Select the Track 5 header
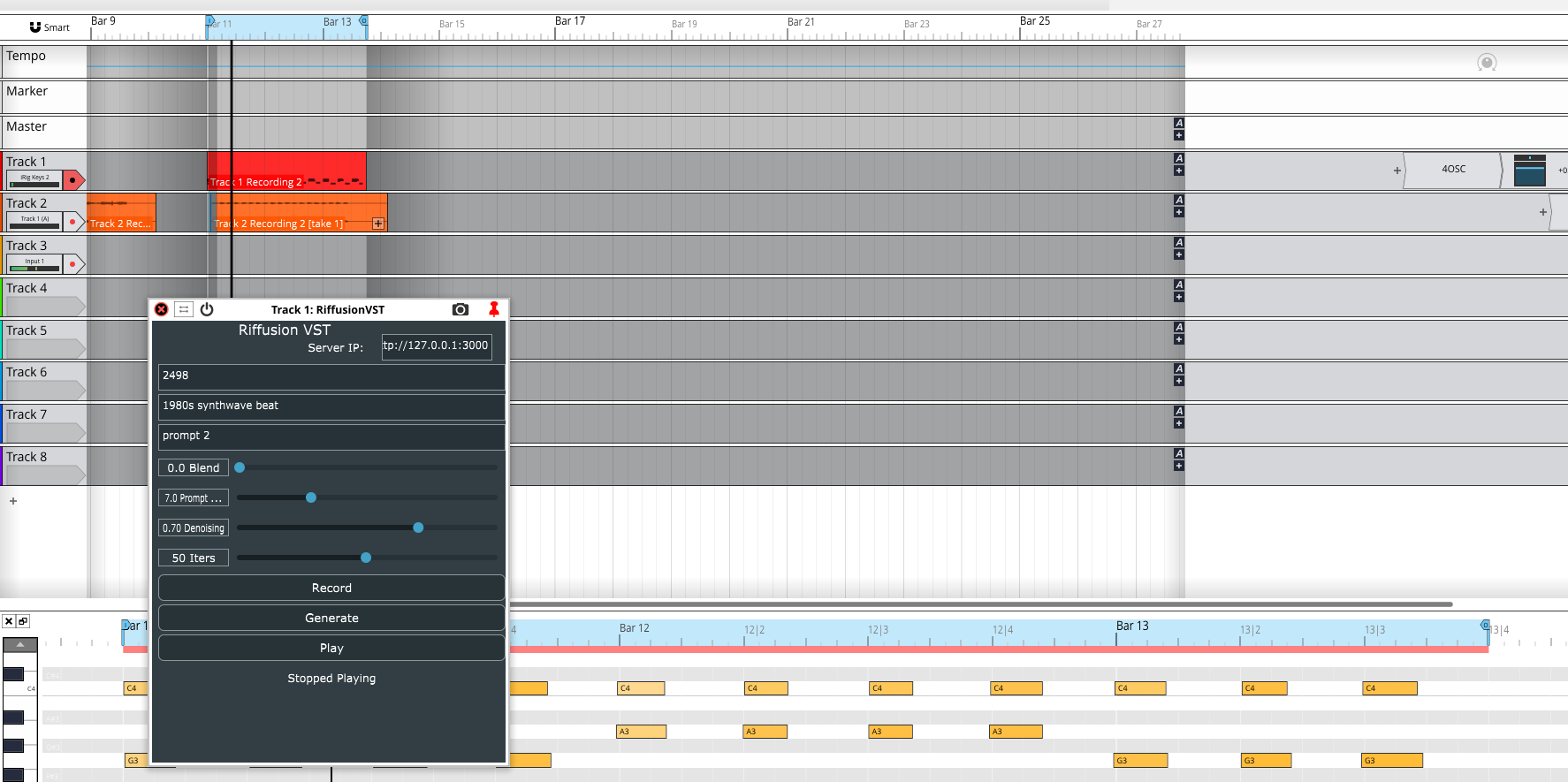 point(44,339)
